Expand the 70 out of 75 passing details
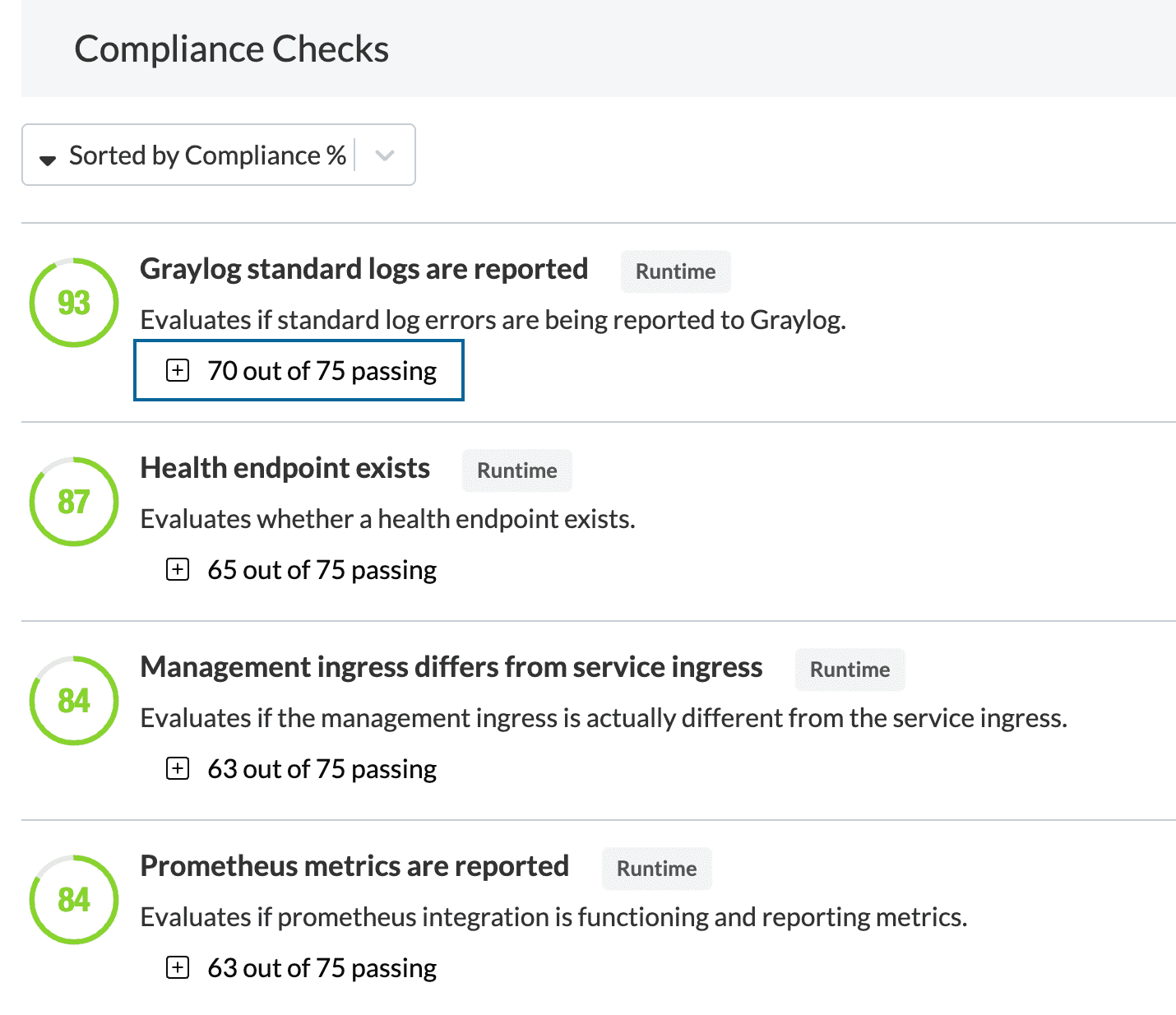This screenshot has height=1015, width=1176. click(299, 370)
